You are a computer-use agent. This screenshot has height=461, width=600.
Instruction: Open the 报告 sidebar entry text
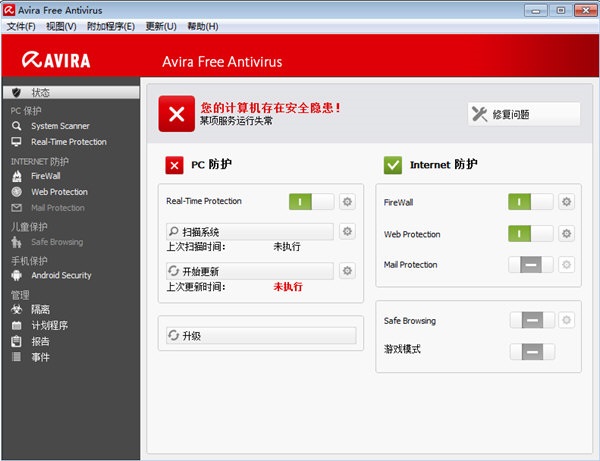tap(41, 341)
